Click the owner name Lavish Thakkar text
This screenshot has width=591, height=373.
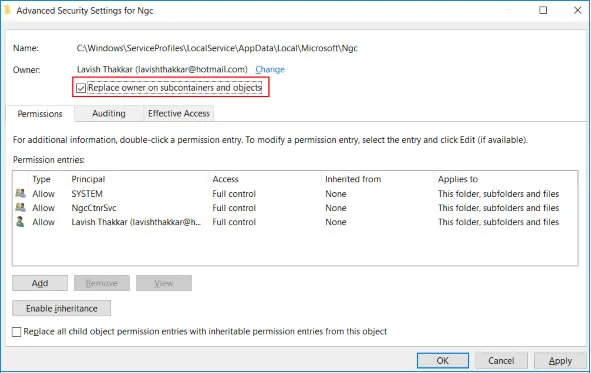[162, 69]
